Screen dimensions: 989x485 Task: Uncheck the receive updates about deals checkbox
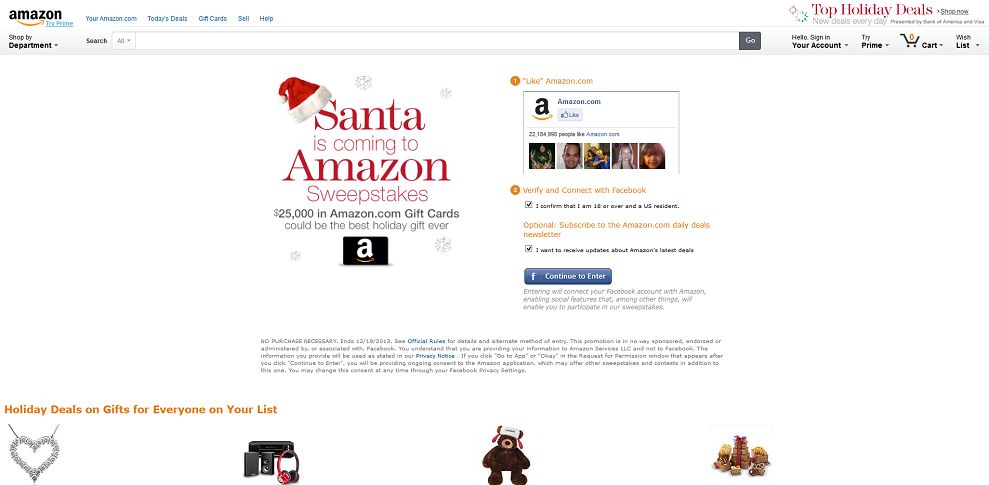[x=529, y=249]
